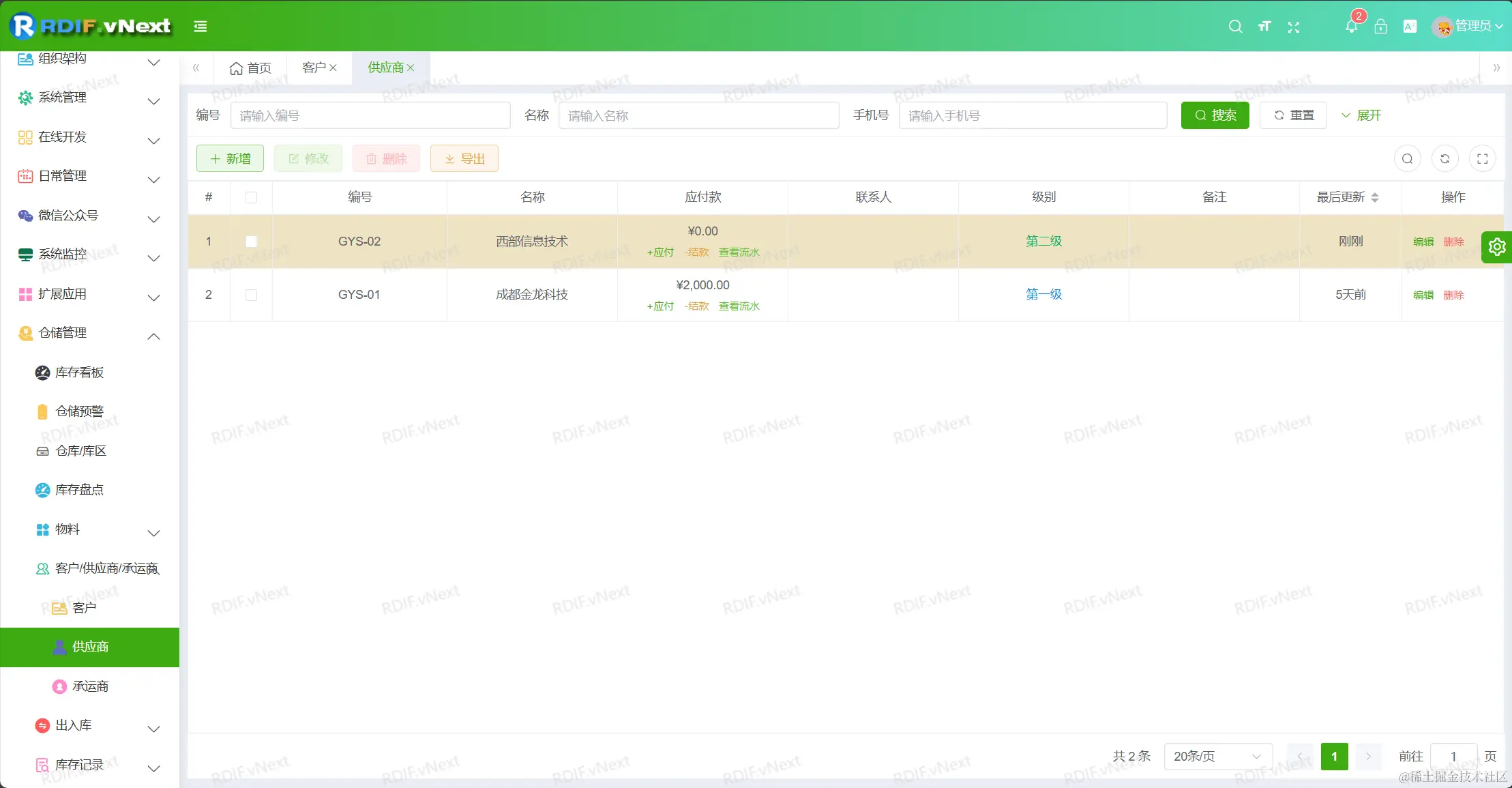This screenshot has width=1512, height=788.
Task: Open the green settings gear on right edge
Action: (x=1496, y=246)
